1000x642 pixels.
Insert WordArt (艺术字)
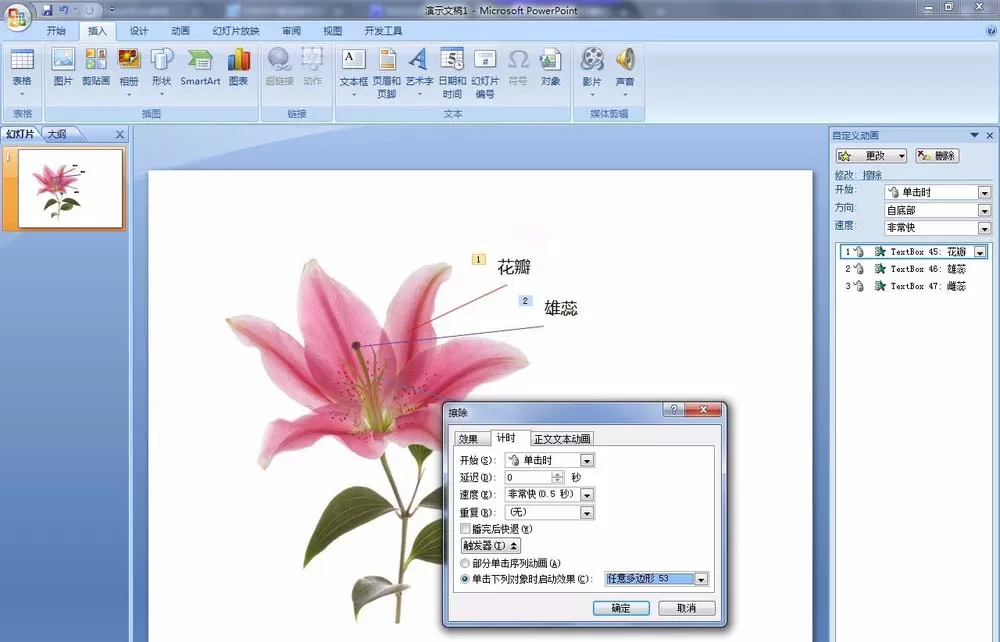[419, 73]
